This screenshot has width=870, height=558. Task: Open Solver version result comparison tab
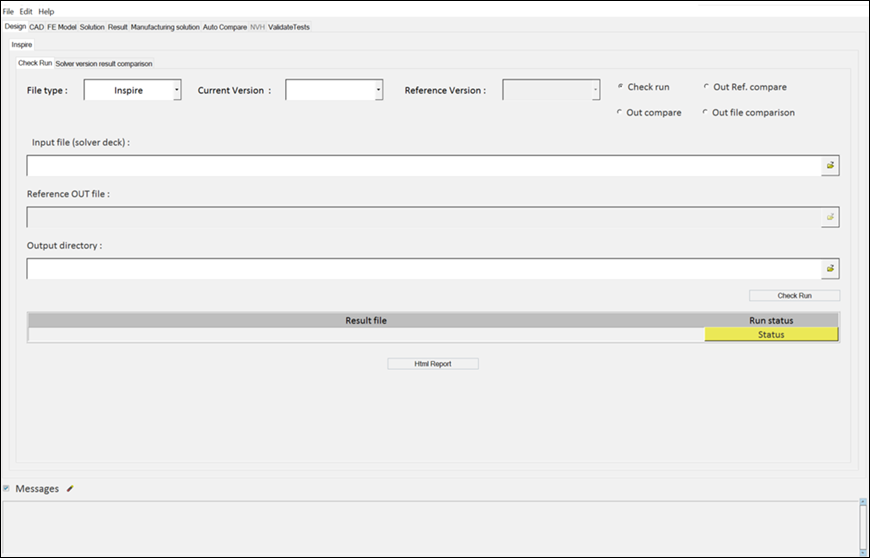pyautogui.click(x=104, y=64)
